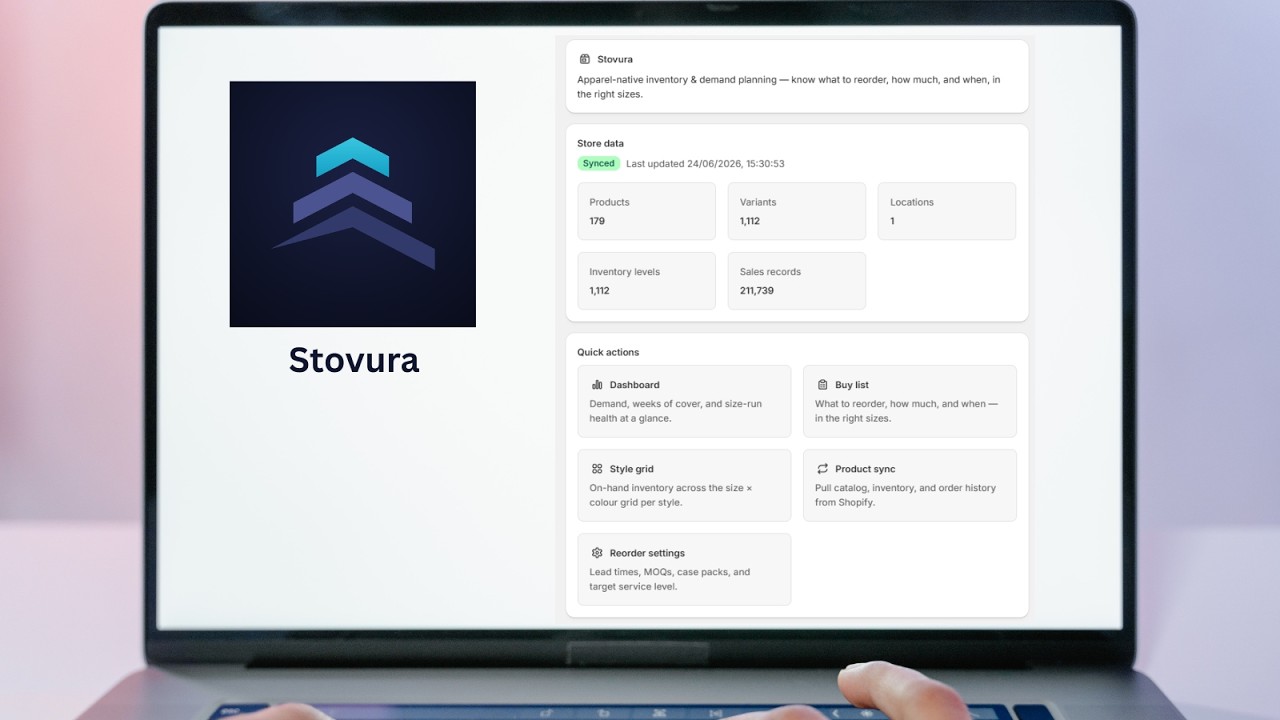Select the Variants count card
The image size is (1280, 720).
pyautogui.click(x=797, y=211)
